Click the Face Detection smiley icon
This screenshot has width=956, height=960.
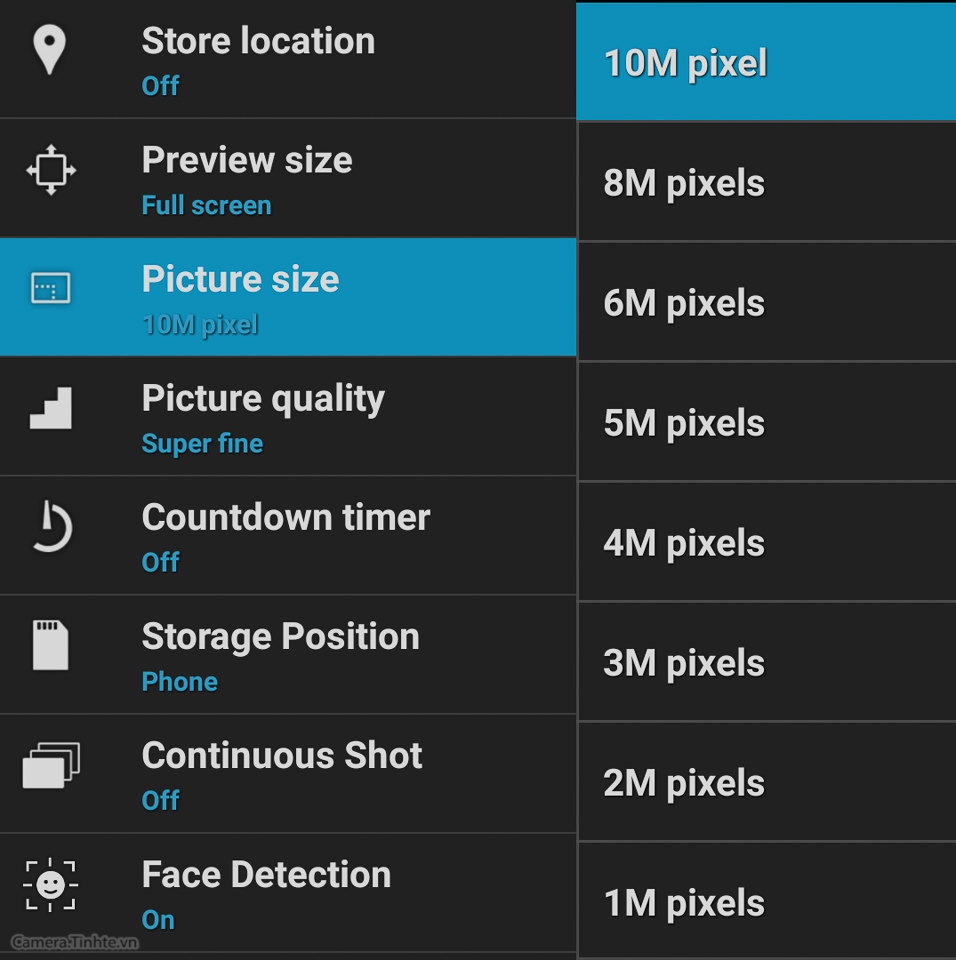(x=50, y=884)
